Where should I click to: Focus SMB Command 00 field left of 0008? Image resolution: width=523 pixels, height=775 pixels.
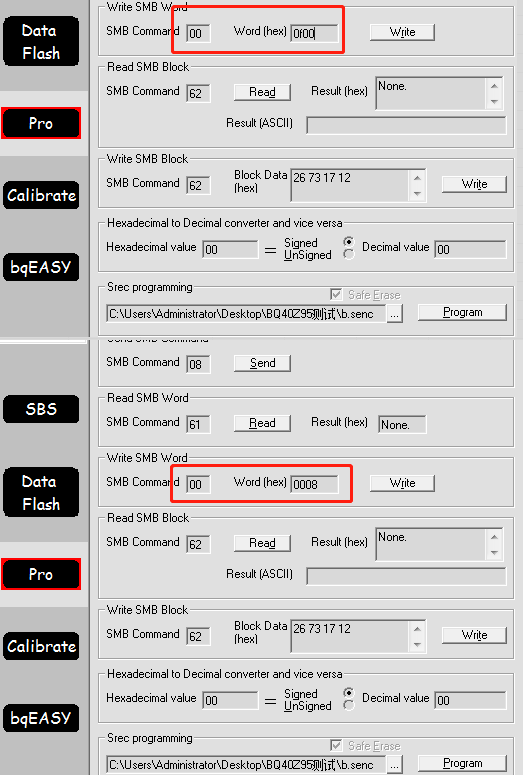198,484
